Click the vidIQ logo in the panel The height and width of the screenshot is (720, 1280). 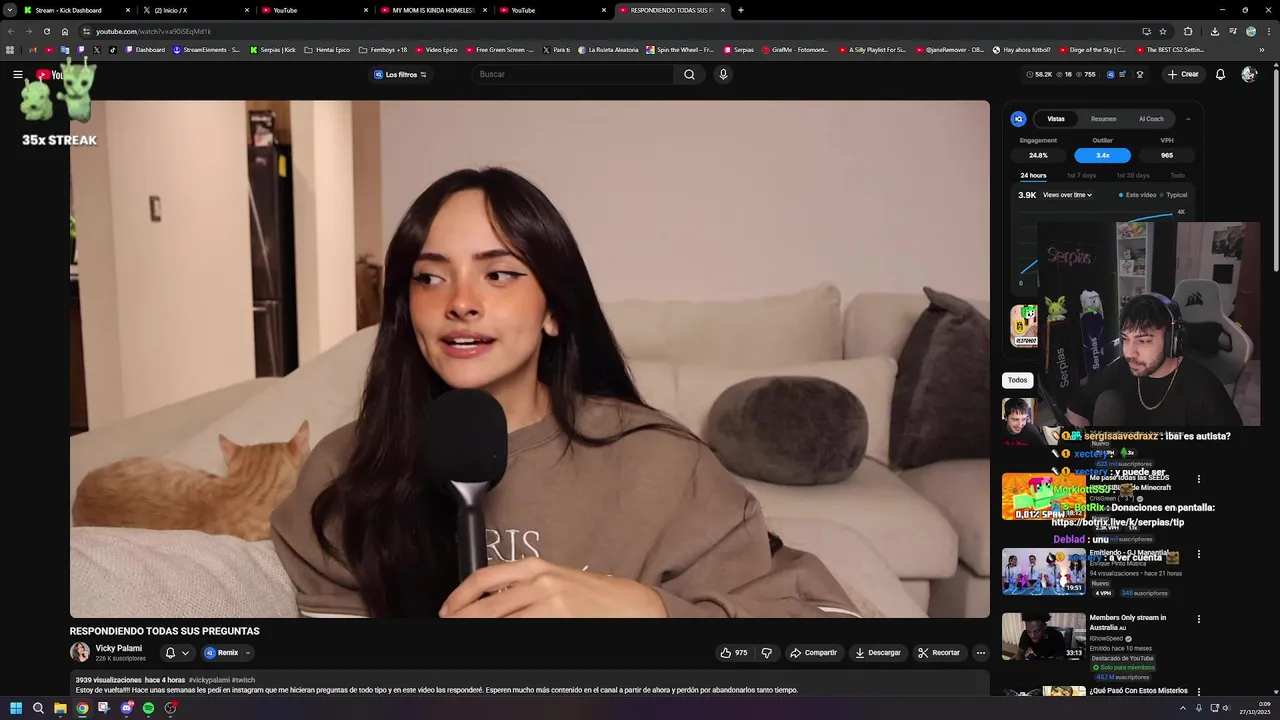(x=1019, y=119)
